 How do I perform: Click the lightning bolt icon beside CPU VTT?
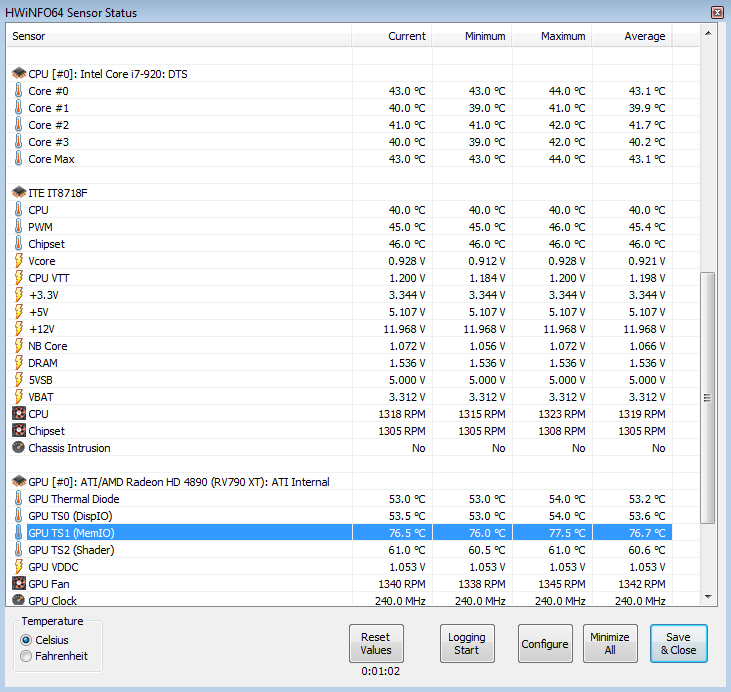19,277
